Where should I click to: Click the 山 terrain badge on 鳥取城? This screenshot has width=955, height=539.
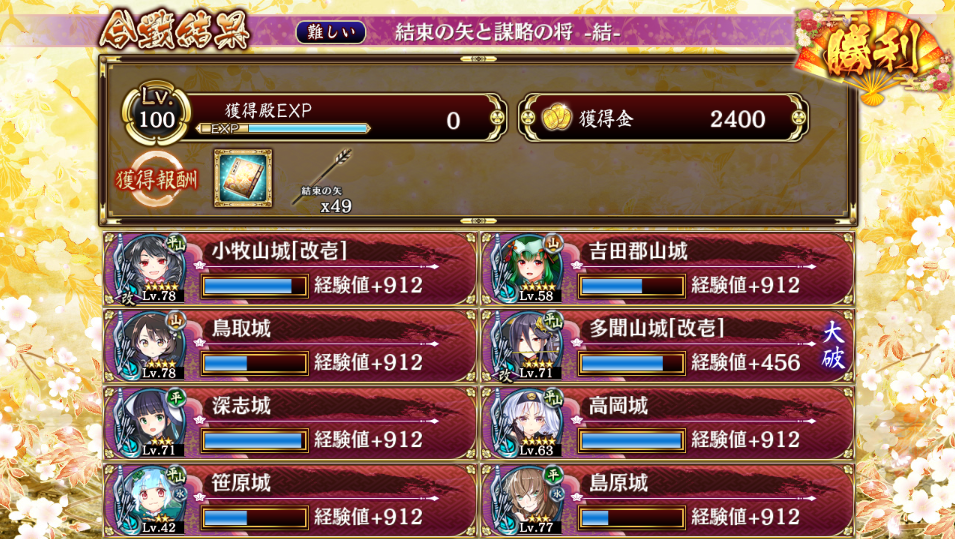click(177, 320)
